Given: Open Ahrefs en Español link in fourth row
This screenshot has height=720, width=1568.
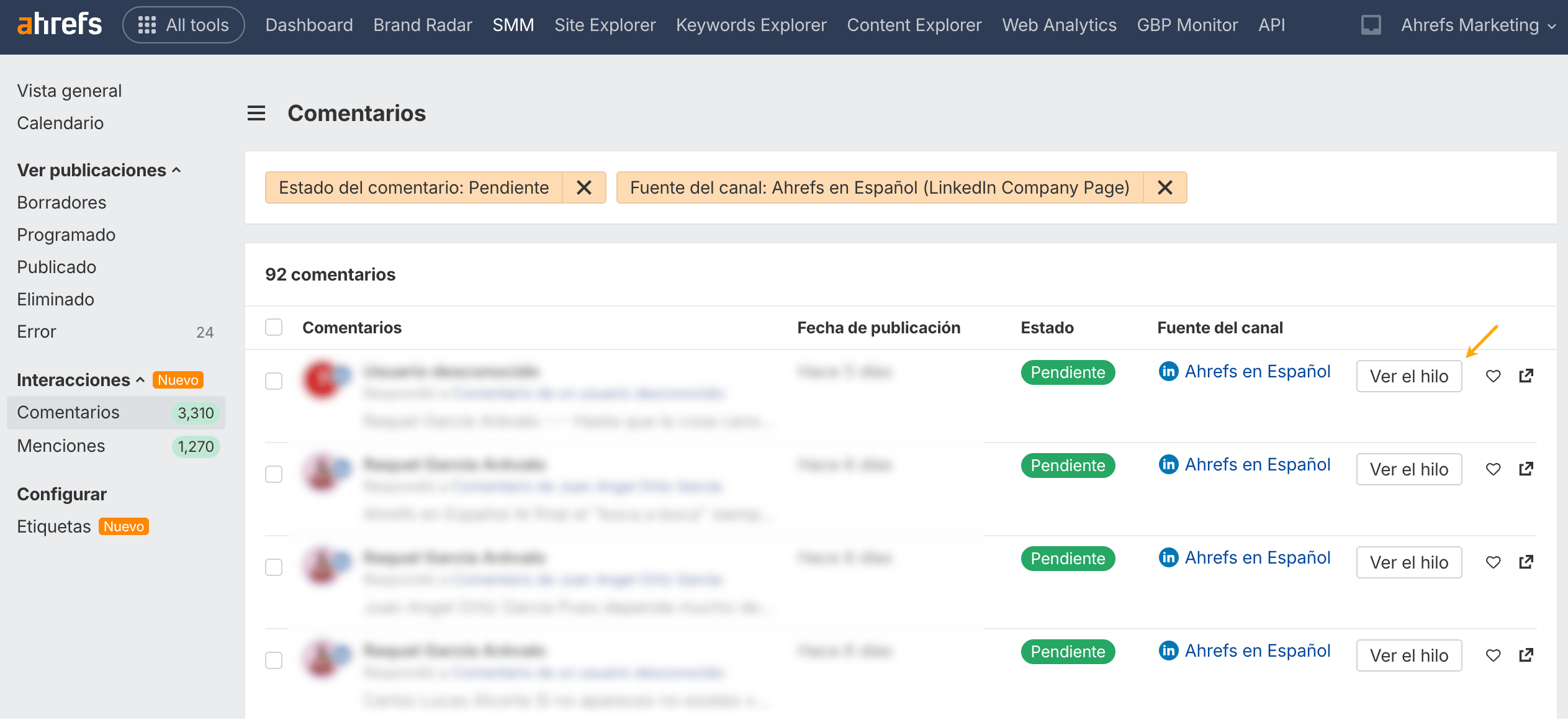Looking at the screenshot, I should click(1258, 650).
